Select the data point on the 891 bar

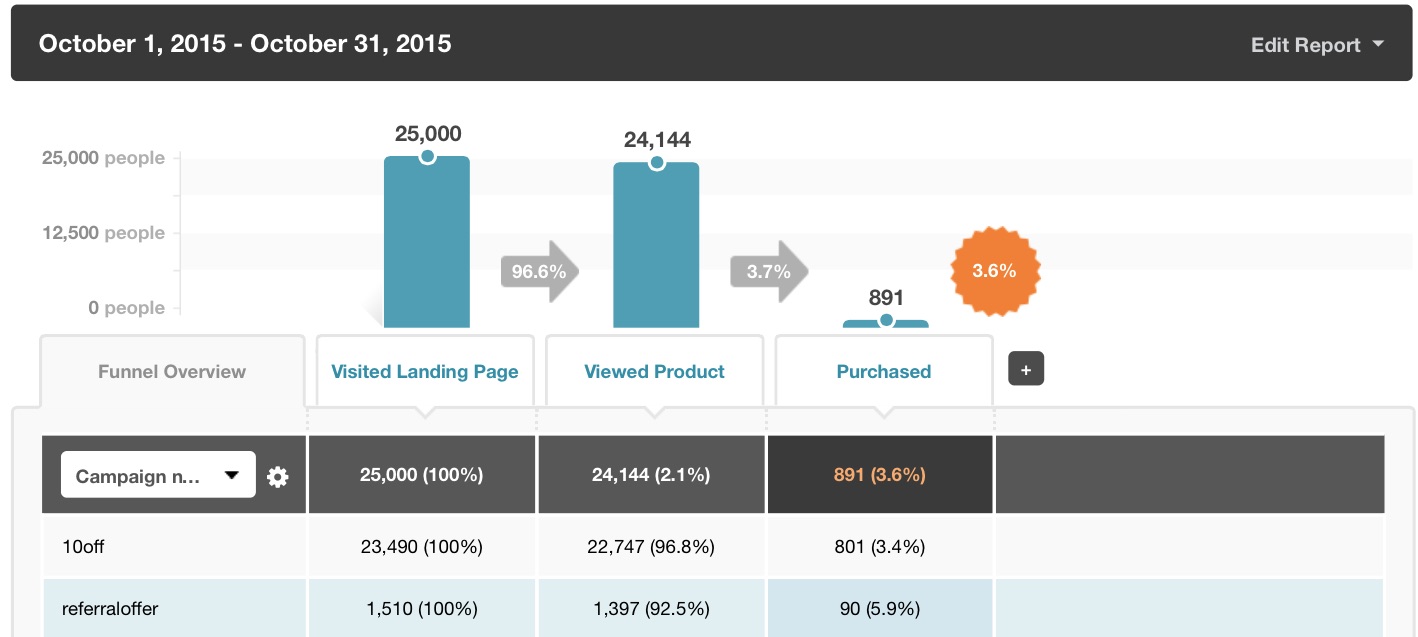(x=886, y=321)
